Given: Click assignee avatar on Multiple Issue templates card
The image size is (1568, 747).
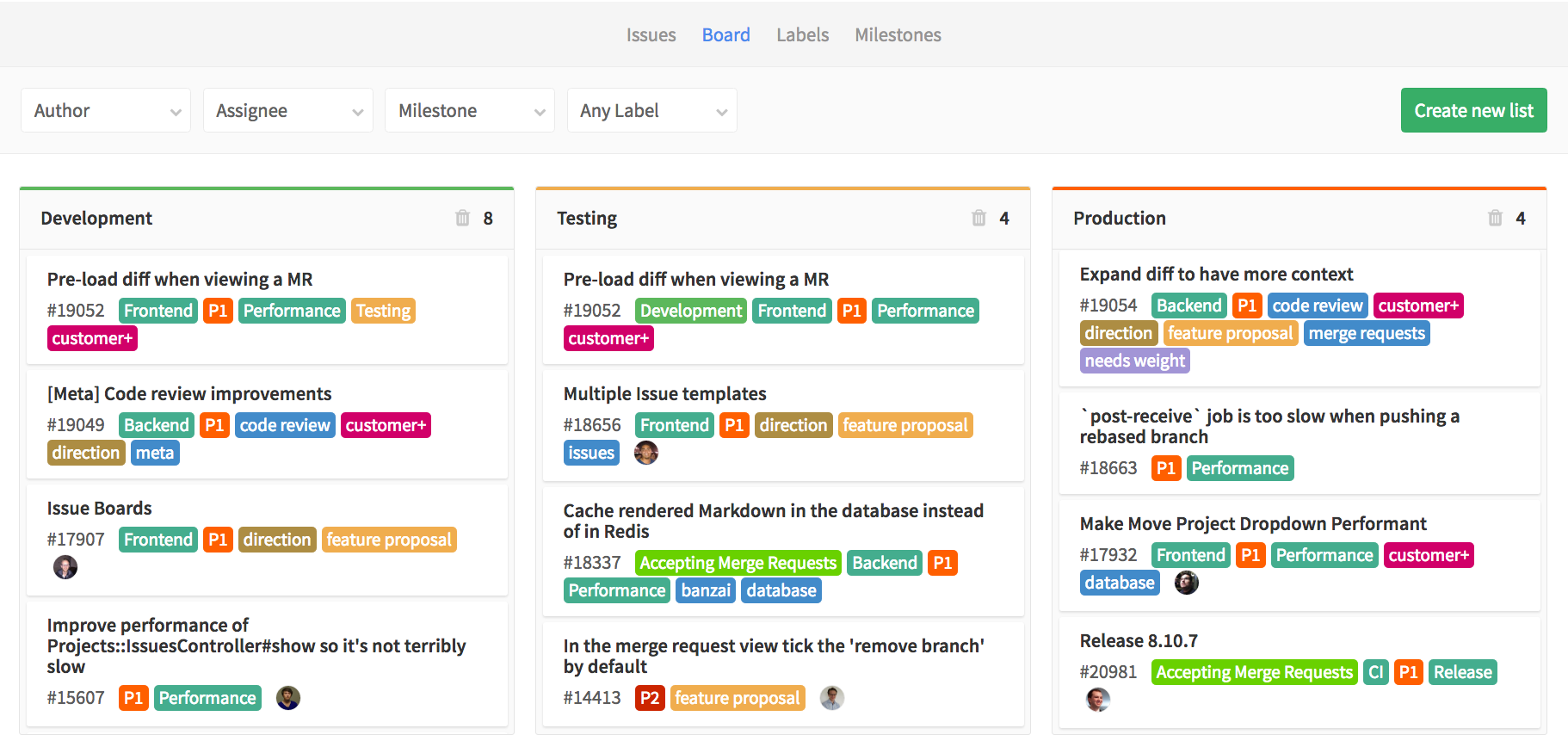Looking at the screenshot, I should (645, 453).
